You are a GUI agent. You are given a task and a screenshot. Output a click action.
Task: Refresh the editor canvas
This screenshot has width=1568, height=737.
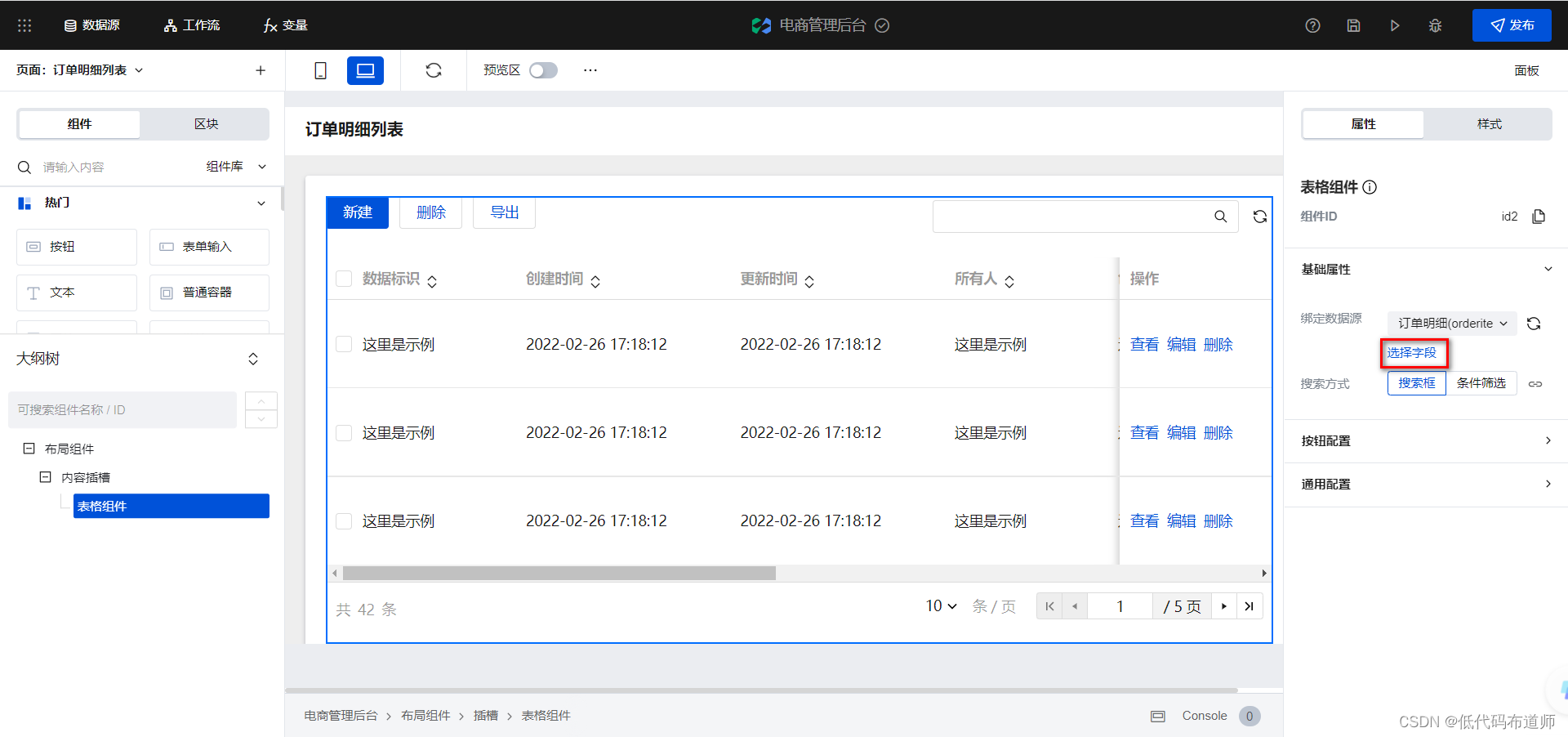click(434, 70)
